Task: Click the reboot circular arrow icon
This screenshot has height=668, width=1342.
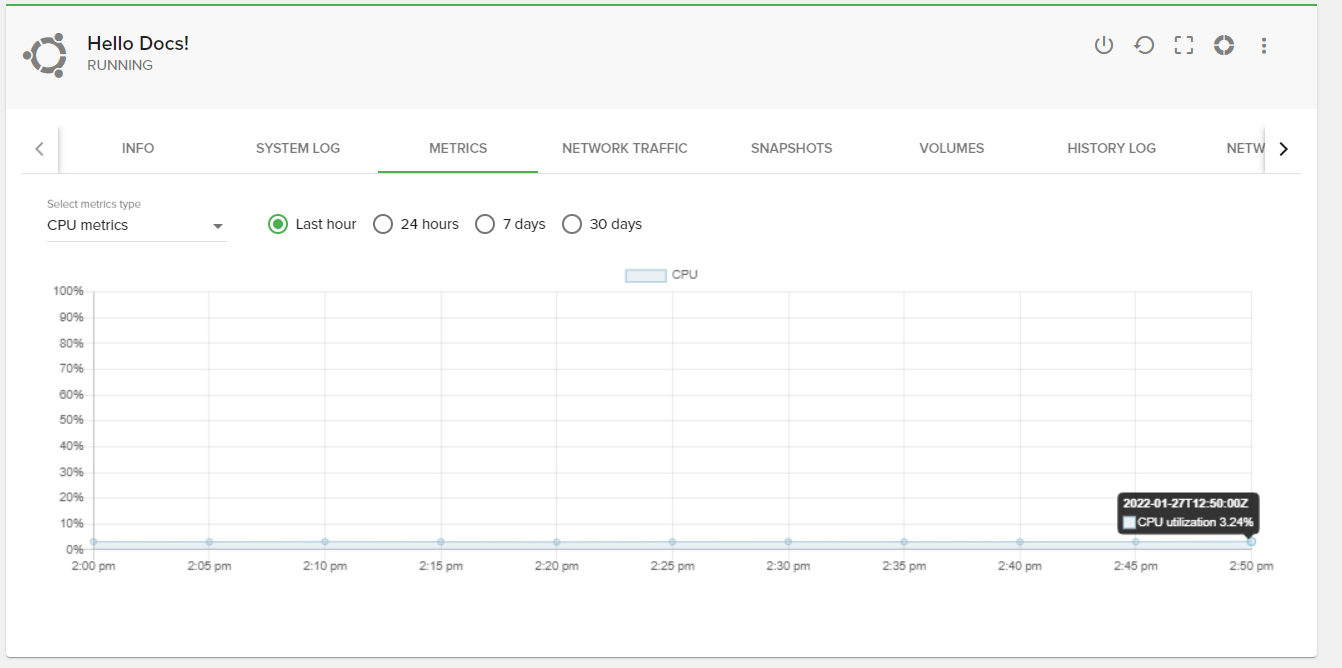Action: coord(1144,45)
